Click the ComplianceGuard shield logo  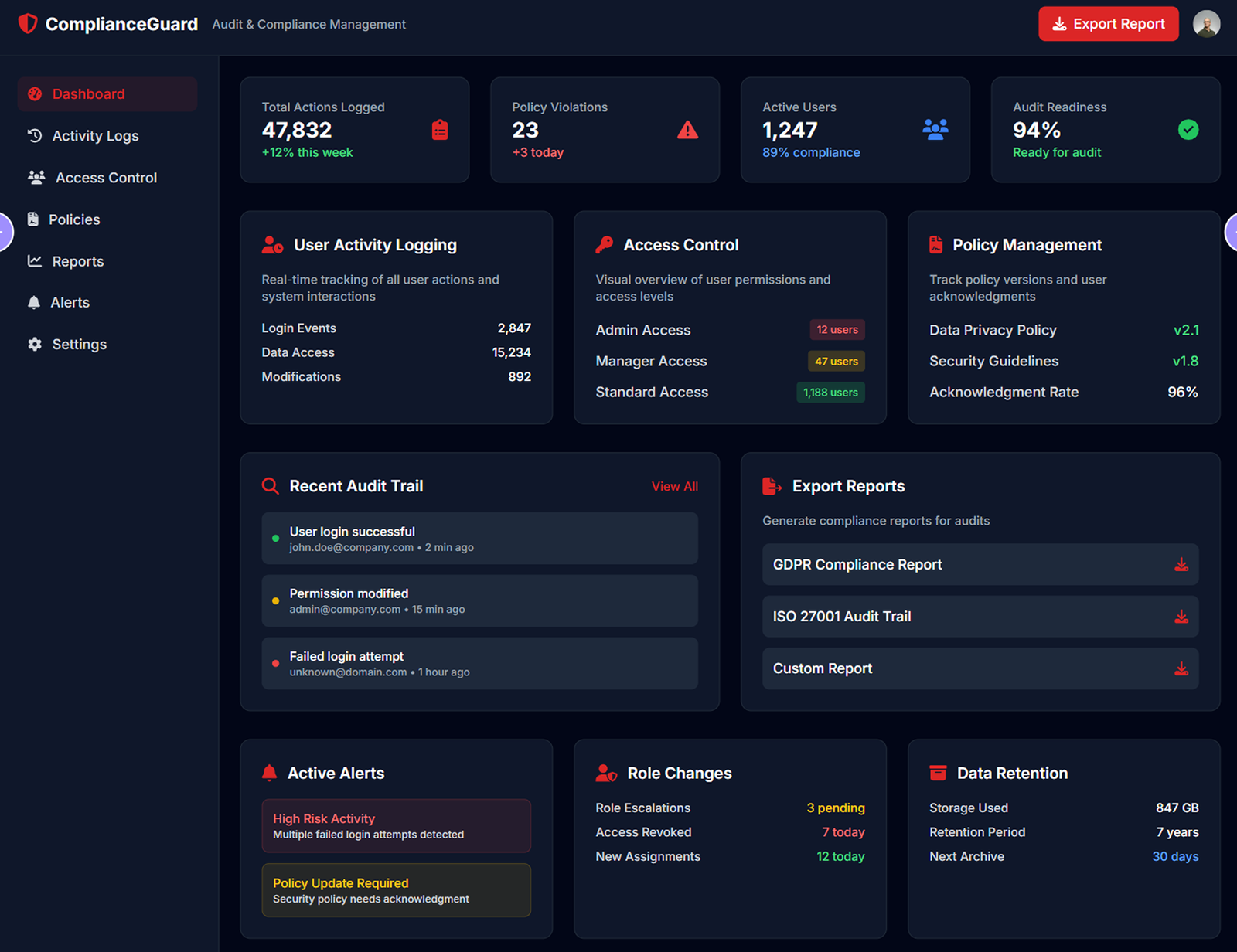[x=28, y=24]
